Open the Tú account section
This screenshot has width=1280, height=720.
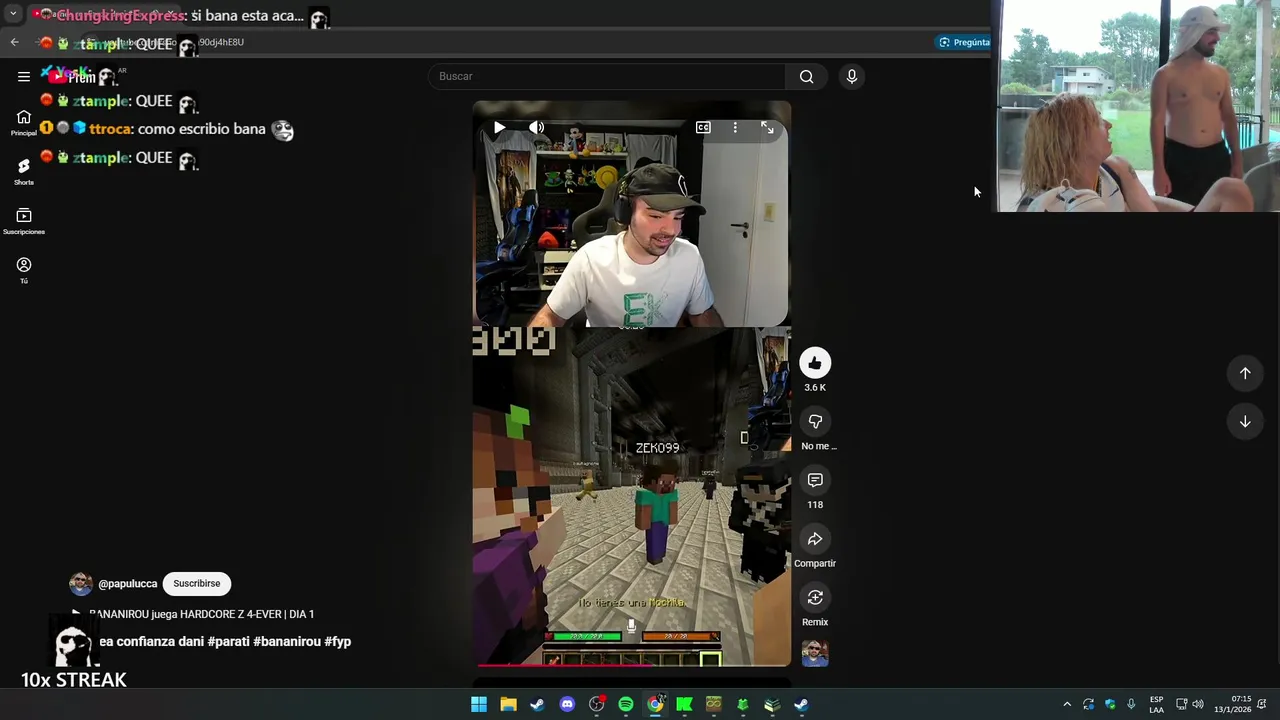24,270
